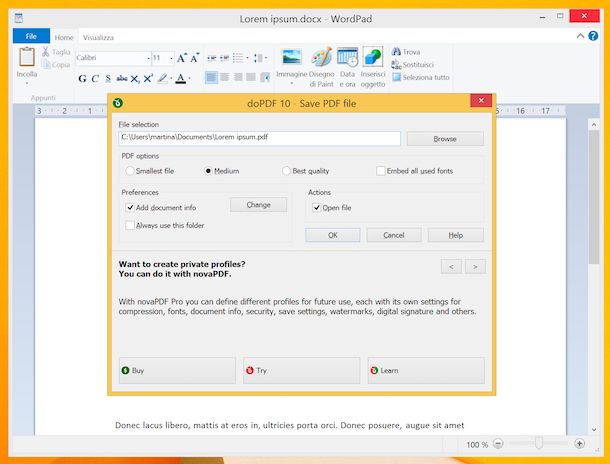Viewport: 610px width, 464px height.
Task: Click the Try novaPDF button
Action: (x=301, y=370)
